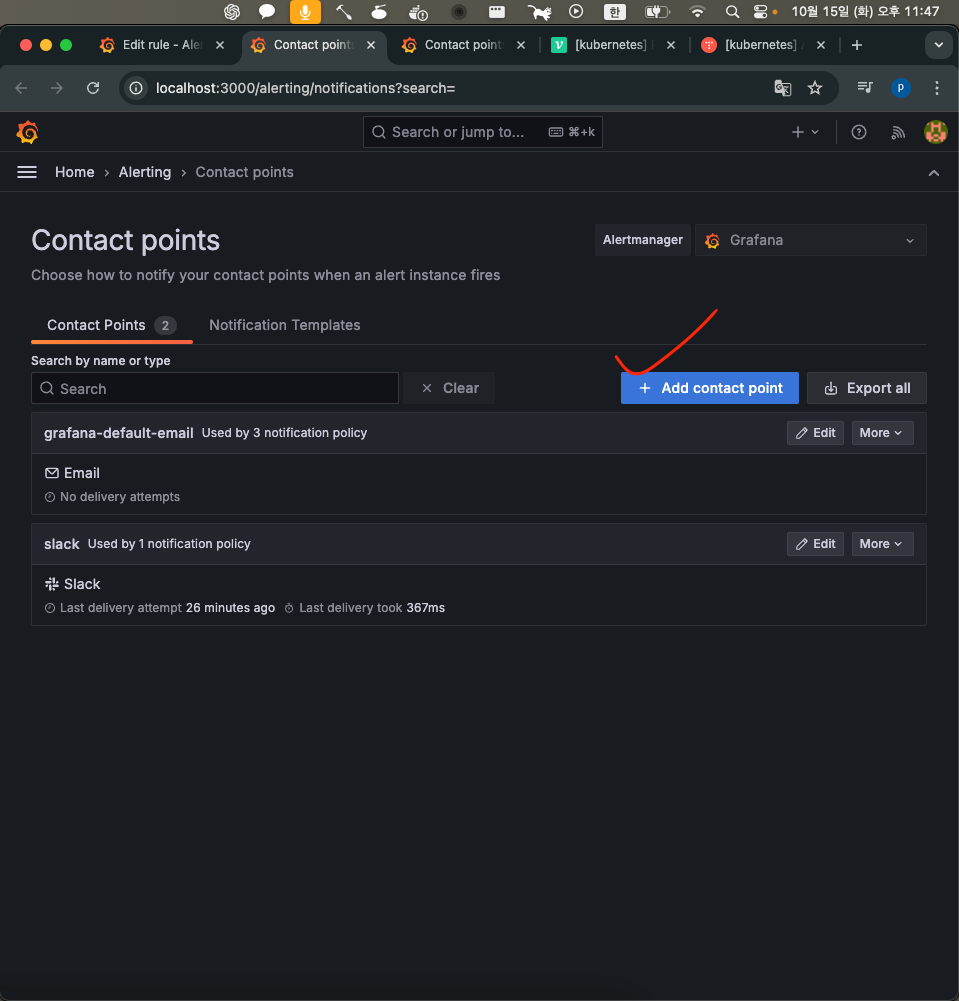Expand the plus create-new dropdown
The height and width of the screenshot is (1001, 959).
(804, 132)
